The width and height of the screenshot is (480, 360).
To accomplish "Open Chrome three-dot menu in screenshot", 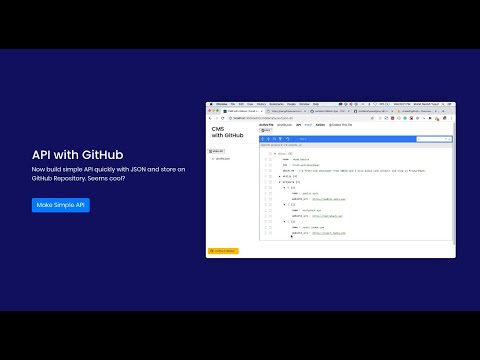I will click(452, 118).
